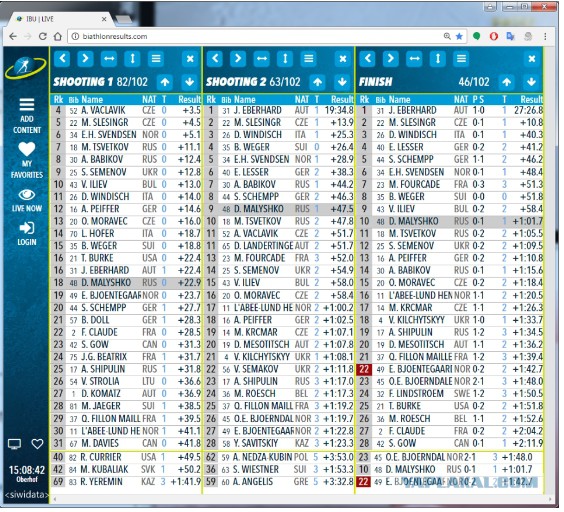Viewport: 564px width, 512px height.
Task: Move Shooting 2 list up with arrow
Action: (317, 82)
